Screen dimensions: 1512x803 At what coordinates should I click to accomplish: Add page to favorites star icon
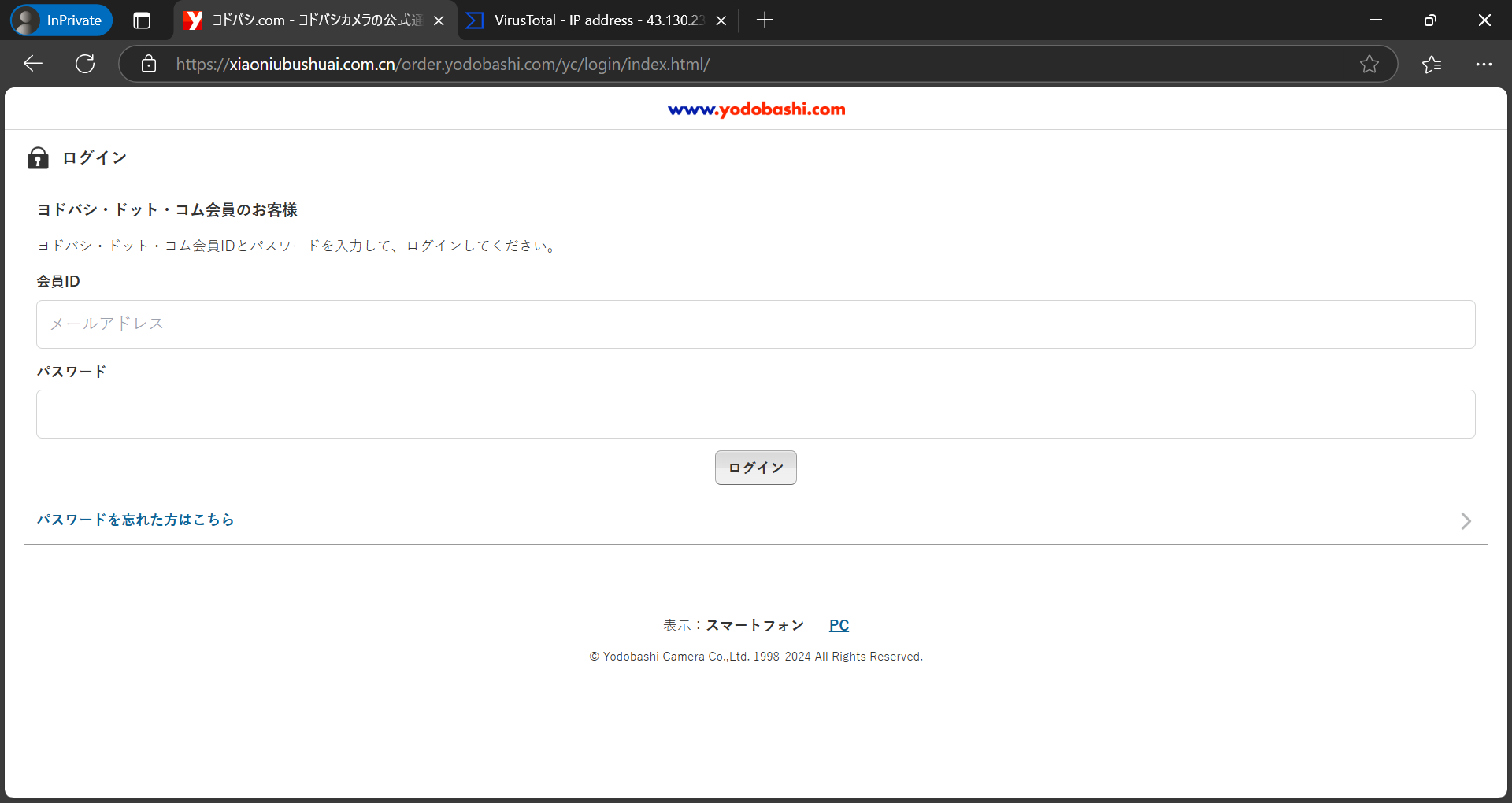1369,64
